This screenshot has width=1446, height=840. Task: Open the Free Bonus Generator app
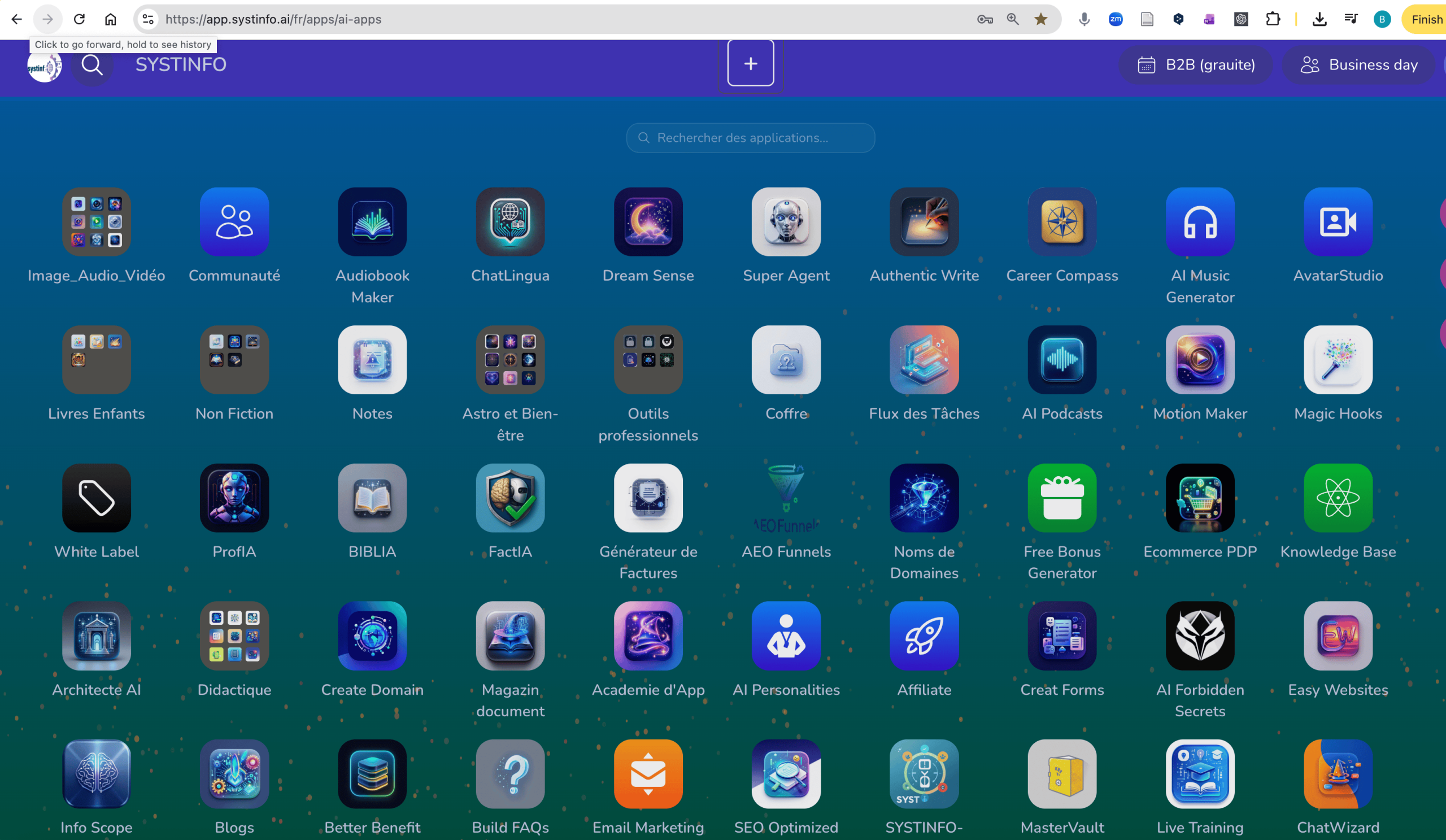[x=1061, y=498]
